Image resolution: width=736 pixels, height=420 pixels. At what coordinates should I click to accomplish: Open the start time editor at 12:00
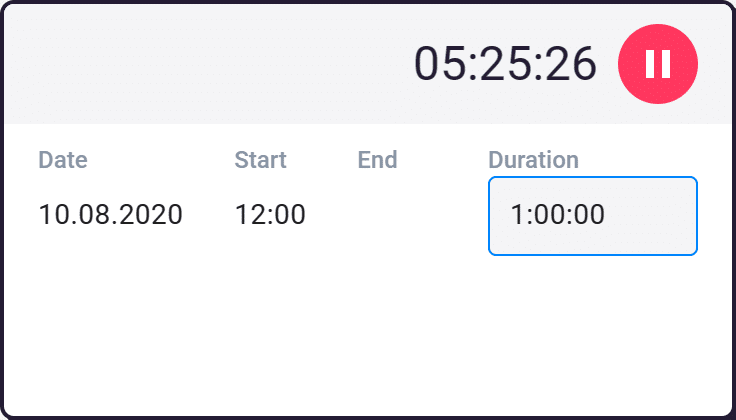(270, 215)
